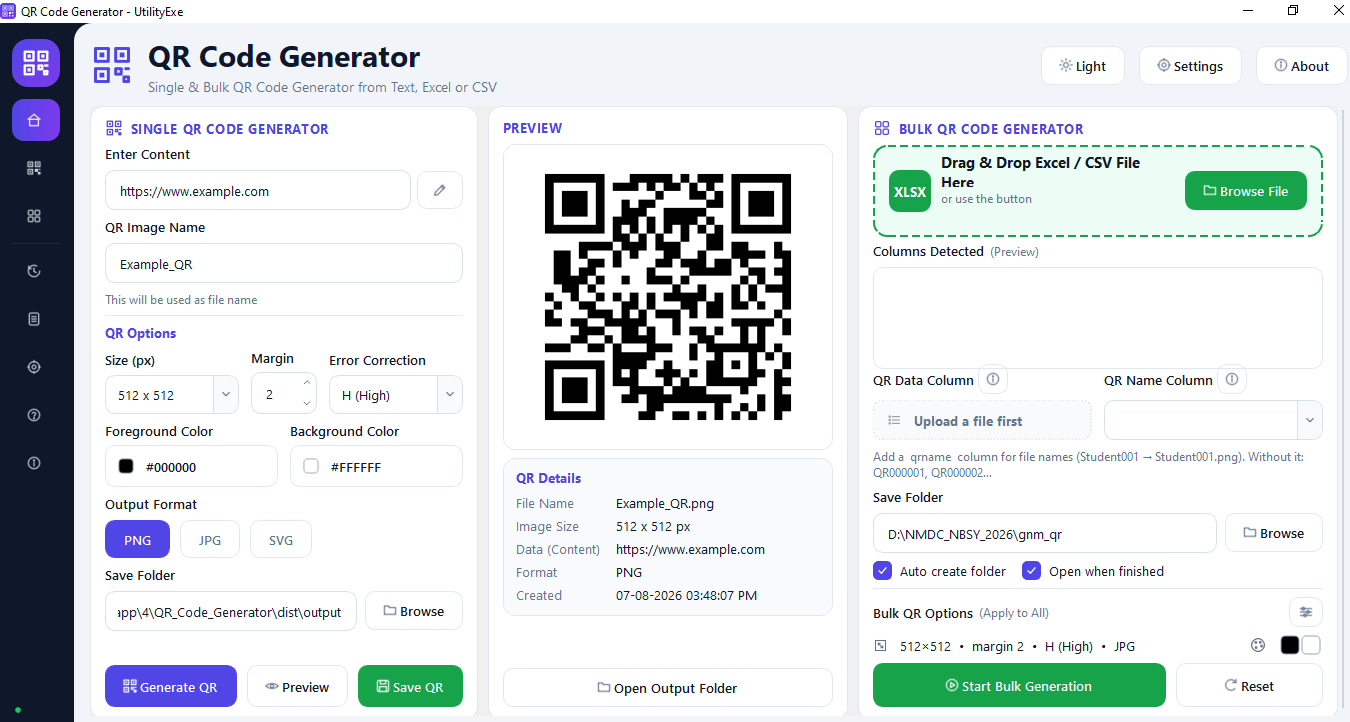Click the file name Example_QR.png in QR Details
This screenshot has height=722, width=1350.
665,503
